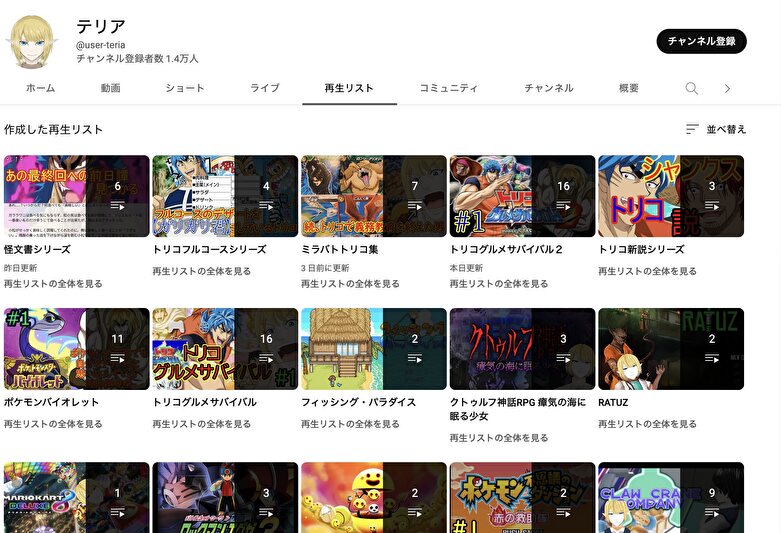This screenshot has width=781, height=533.
Task: Open Claw Crane Company playlist thumbnail
Action: pyautogui.click(x=671, y=498)
